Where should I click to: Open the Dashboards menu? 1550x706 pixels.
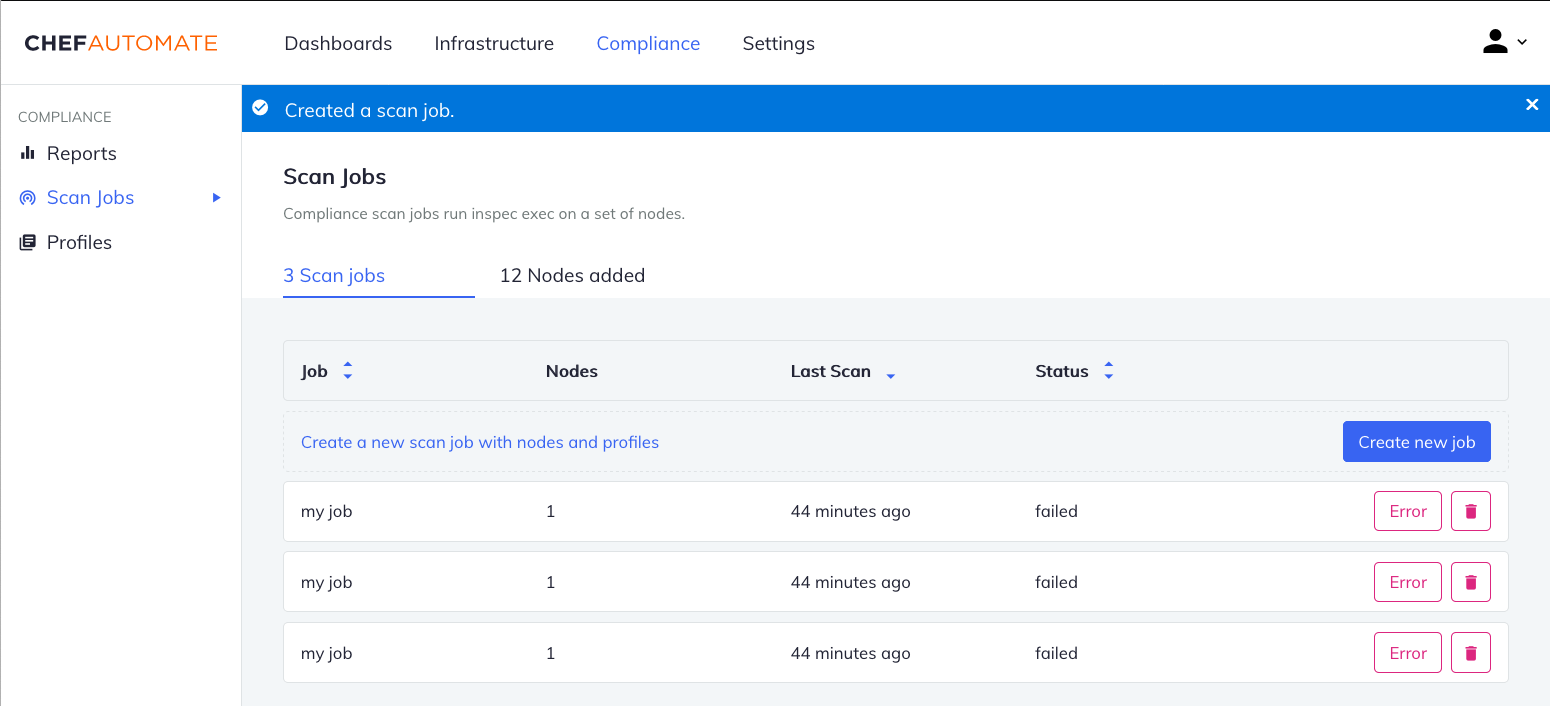(x=338, y=43)
